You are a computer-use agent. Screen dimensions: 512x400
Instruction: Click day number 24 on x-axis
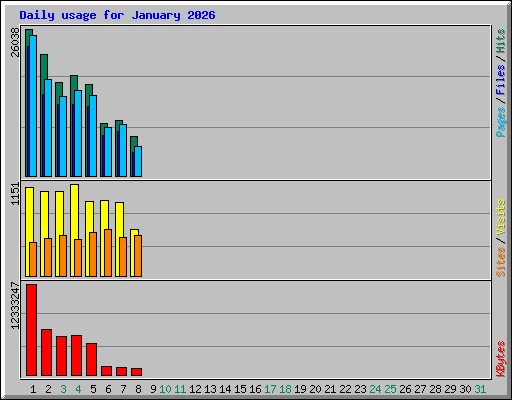(x=375, y=389)
